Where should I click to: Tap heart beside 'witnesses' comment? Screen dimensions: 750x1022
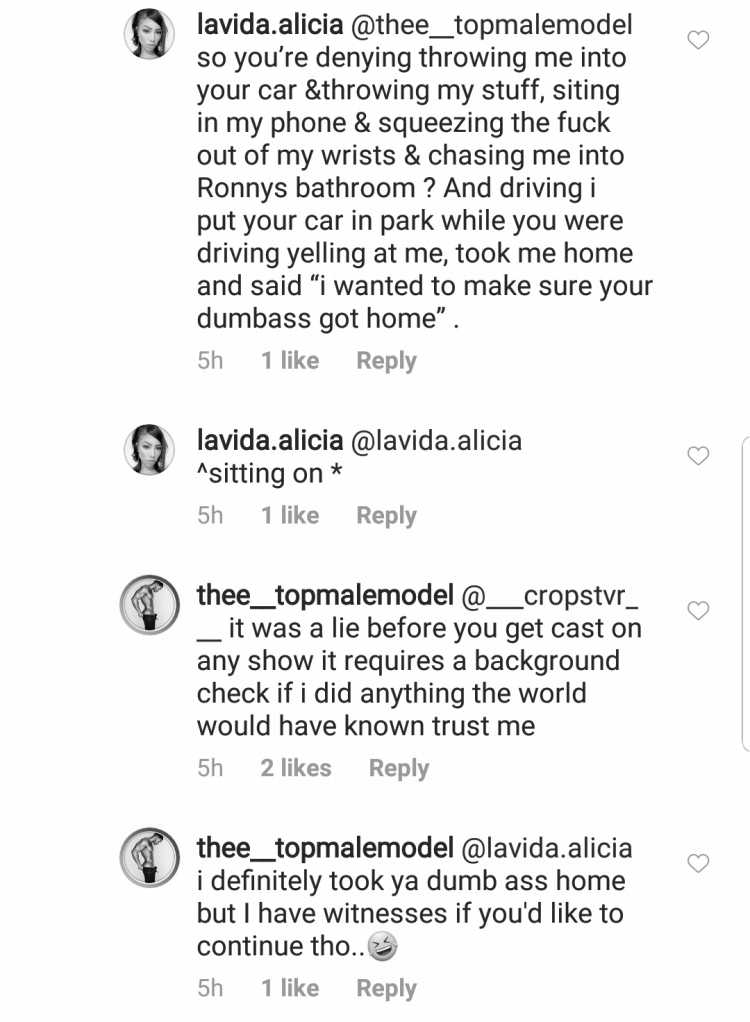698,863
